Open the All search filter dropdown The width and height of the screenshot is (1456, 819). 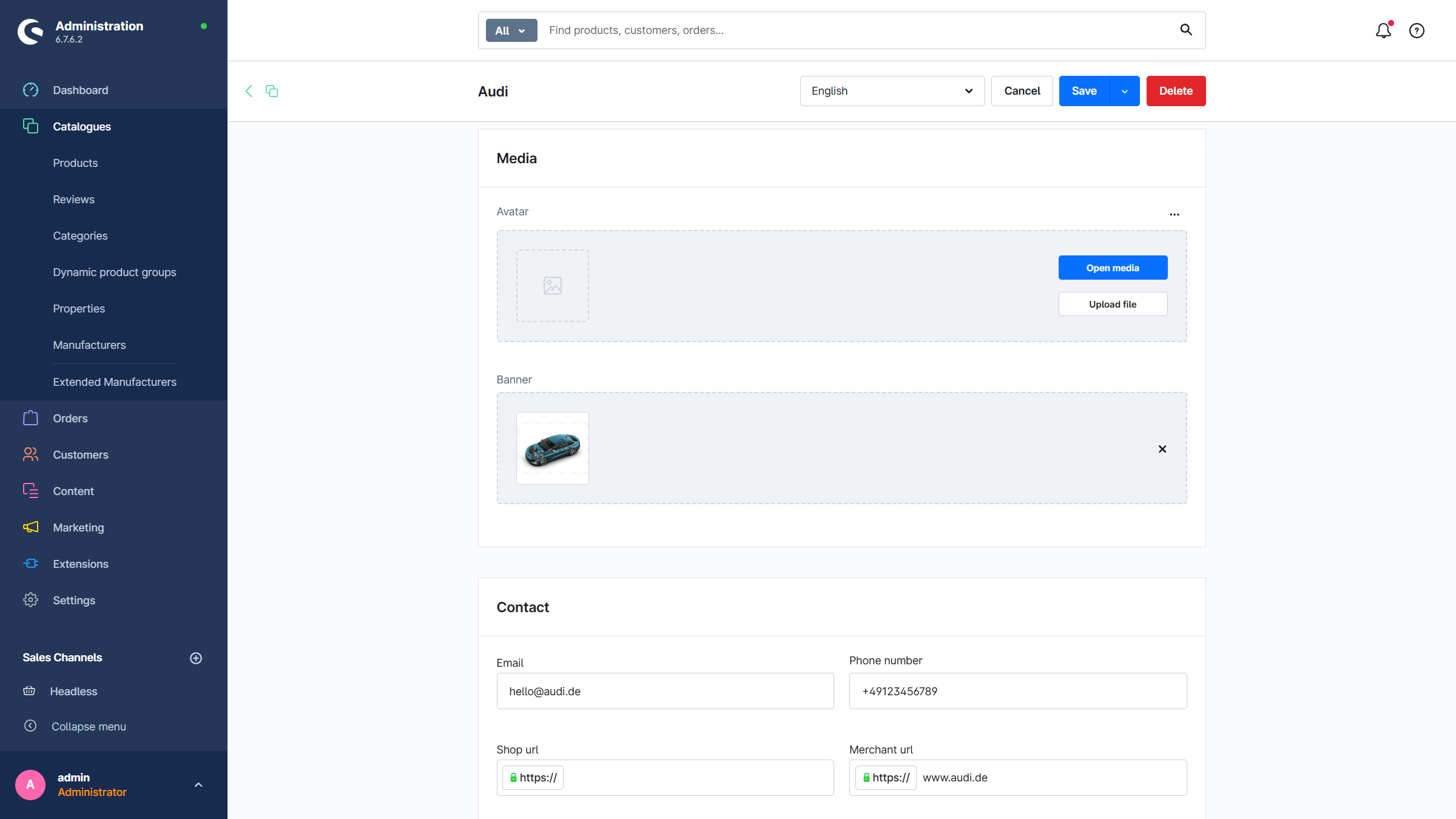coord(511,30)
